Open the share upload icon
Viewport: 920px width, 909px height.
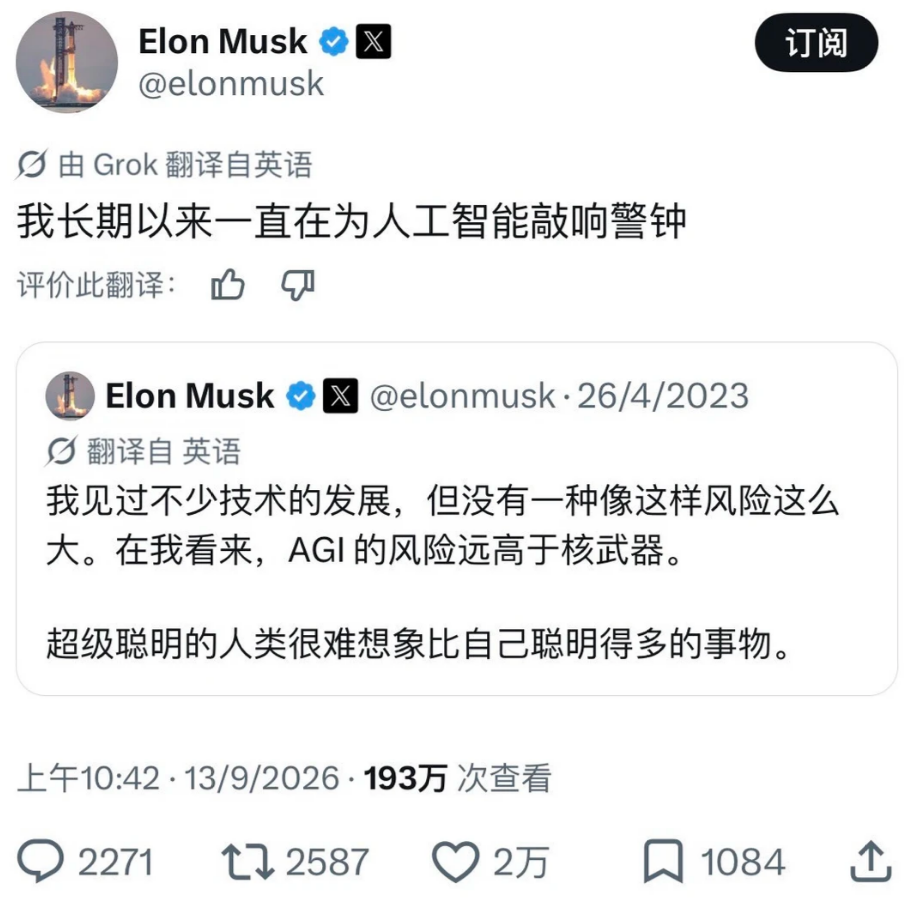pyautogui.click(x=871, y=861)
